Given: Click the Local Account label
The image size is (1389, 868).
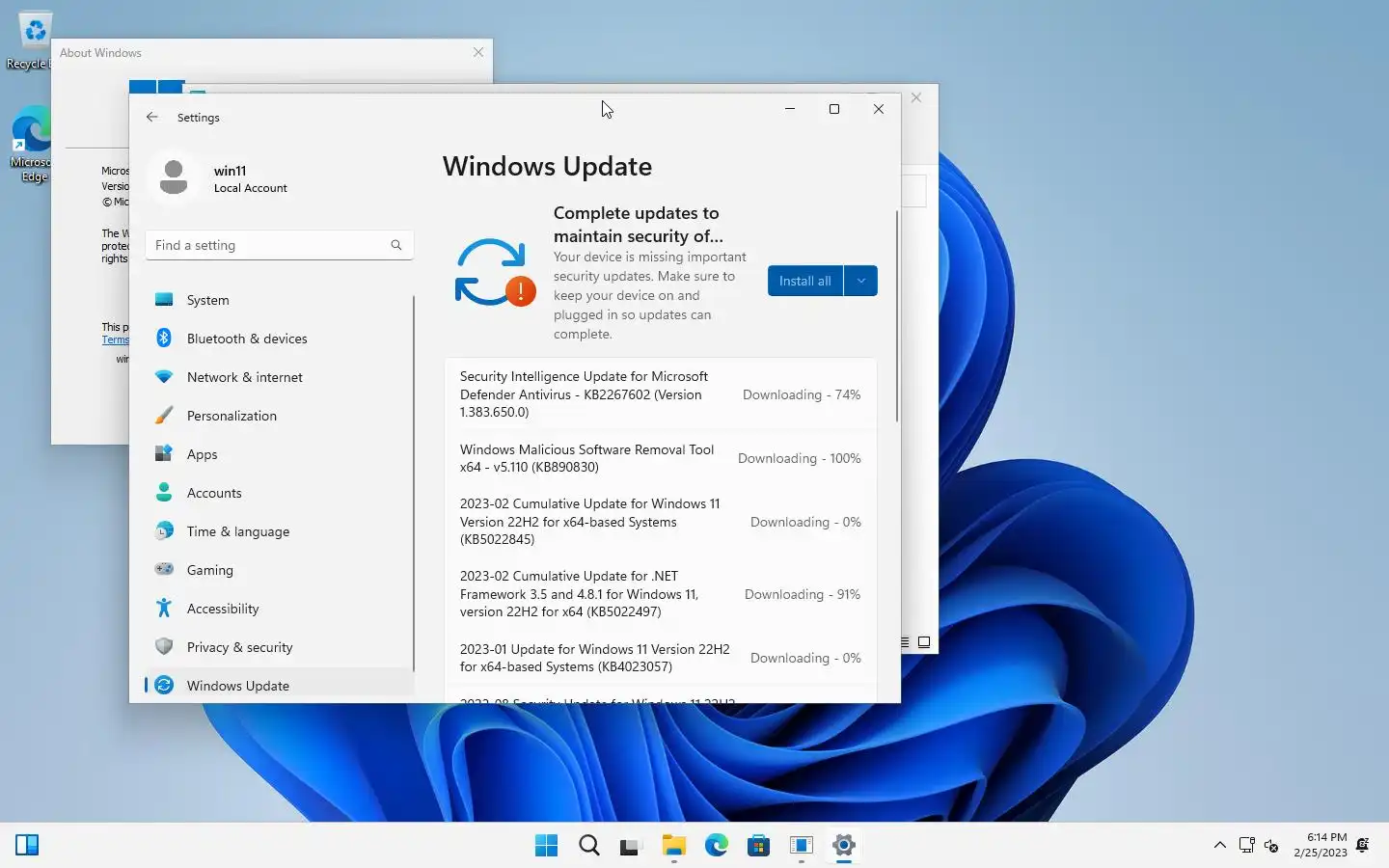Looking at the screenshot, I should (x=251, y=188).
